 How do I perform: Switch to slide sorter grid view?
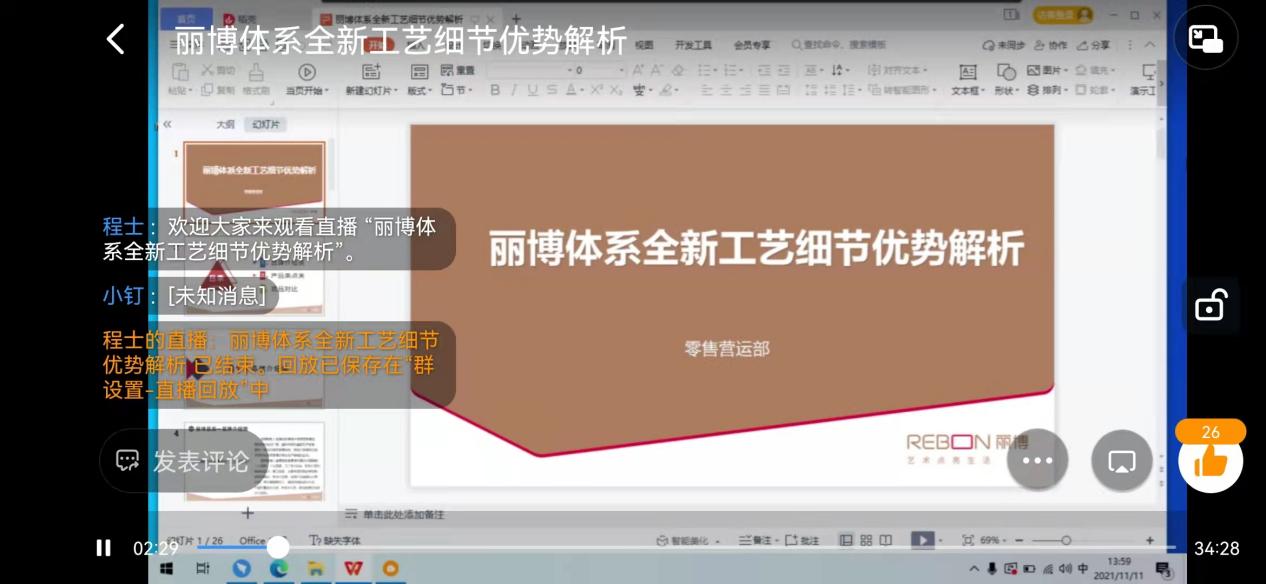pyautogui.click(x=866, y=540)
